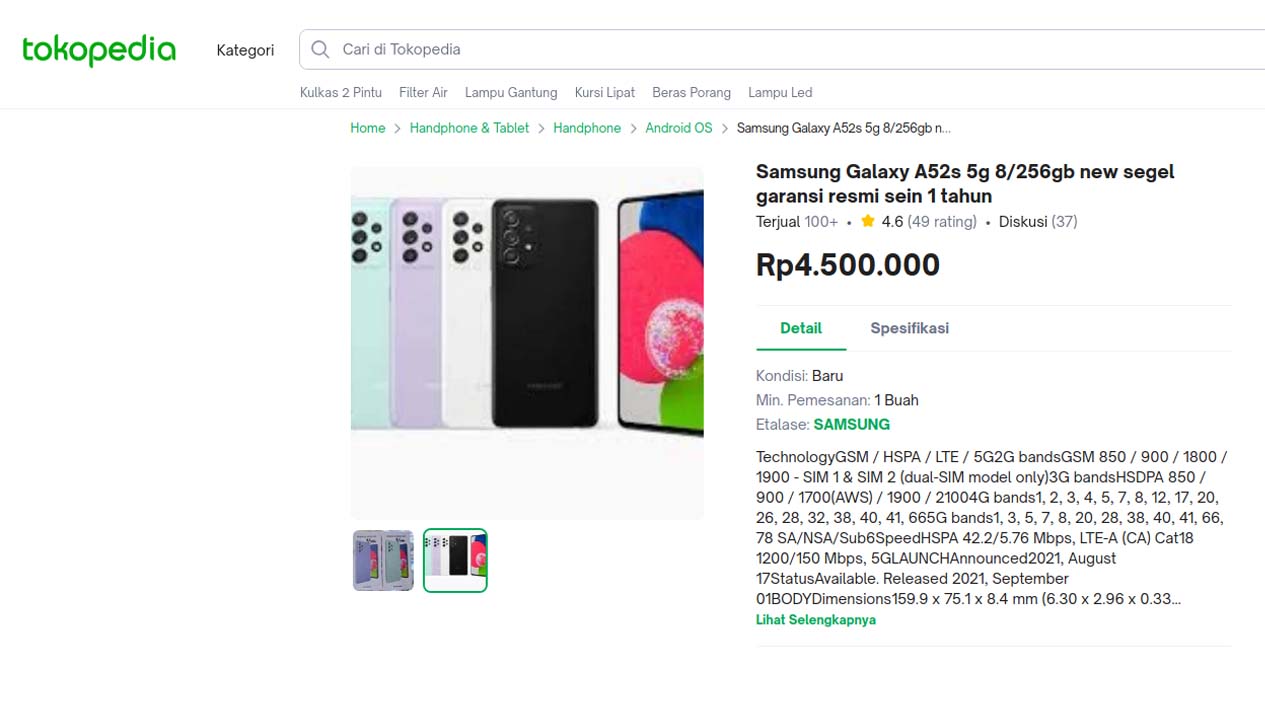This screenshot has height=711, width=1265.
Task: Navigate to Home via breadcrumb
Action: tap(367, 128)
